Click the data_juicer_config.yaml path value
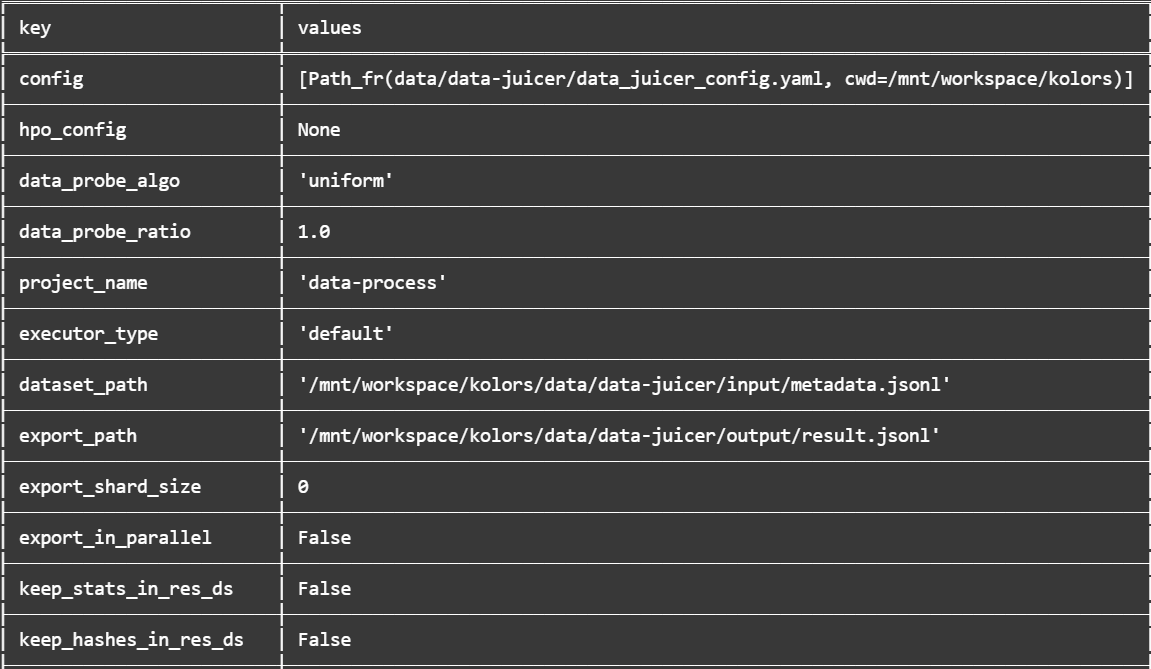The height and width of the screenshot is (669, 1151). [x=716, y=79]
